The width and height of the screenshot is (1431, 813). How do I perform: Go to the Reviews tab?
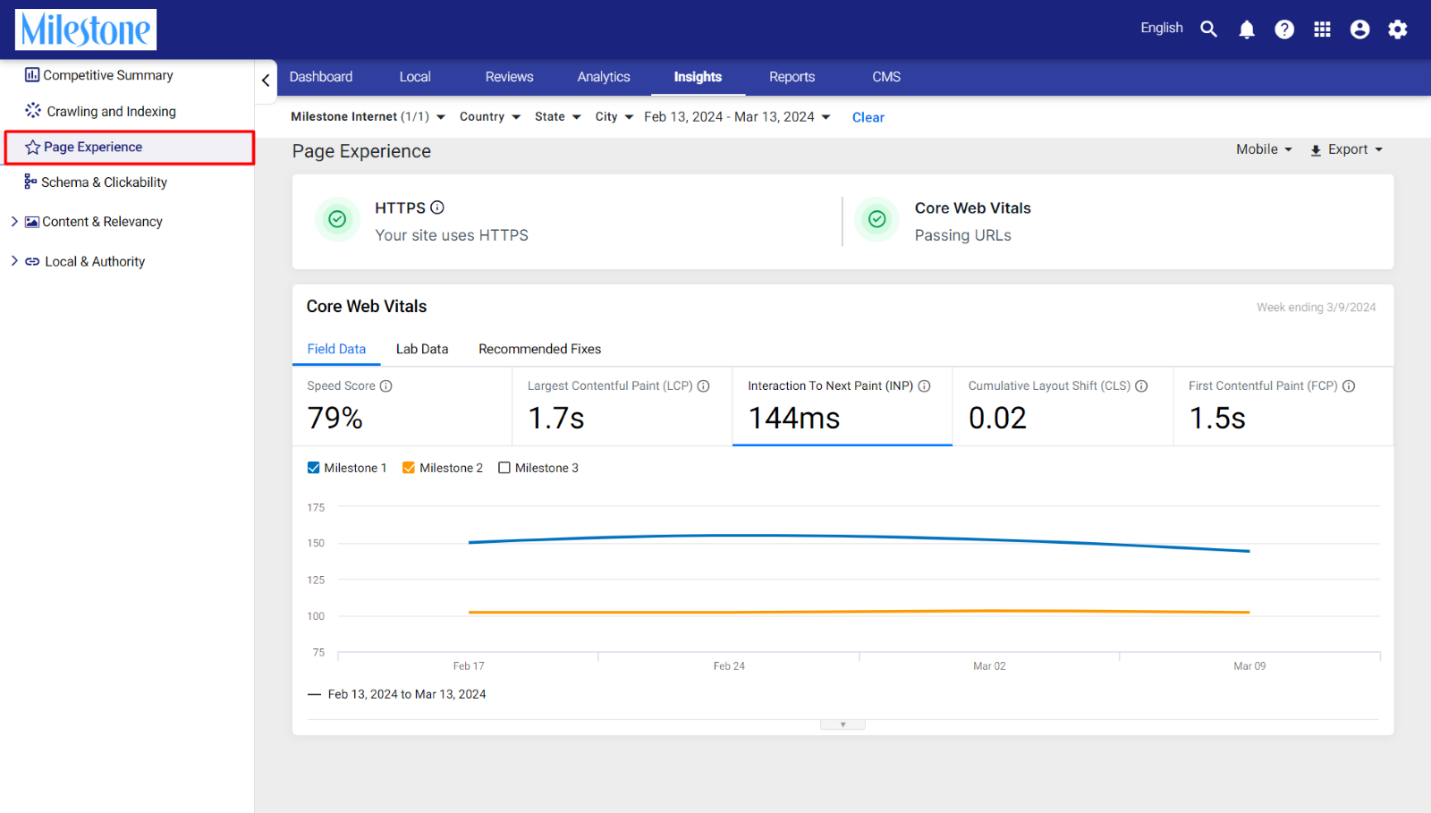pyautogui.click(x=509, y=77)
